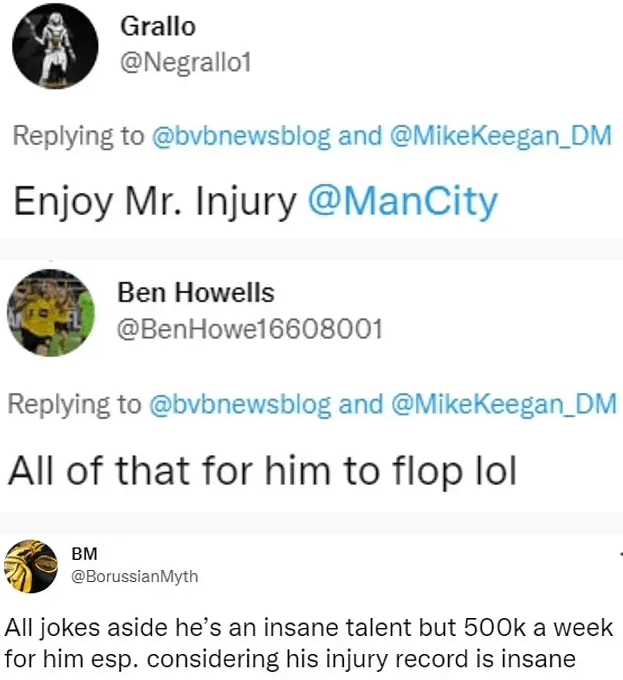Click "Replying to" label in Ben Howells' tweet

(75, 404)
